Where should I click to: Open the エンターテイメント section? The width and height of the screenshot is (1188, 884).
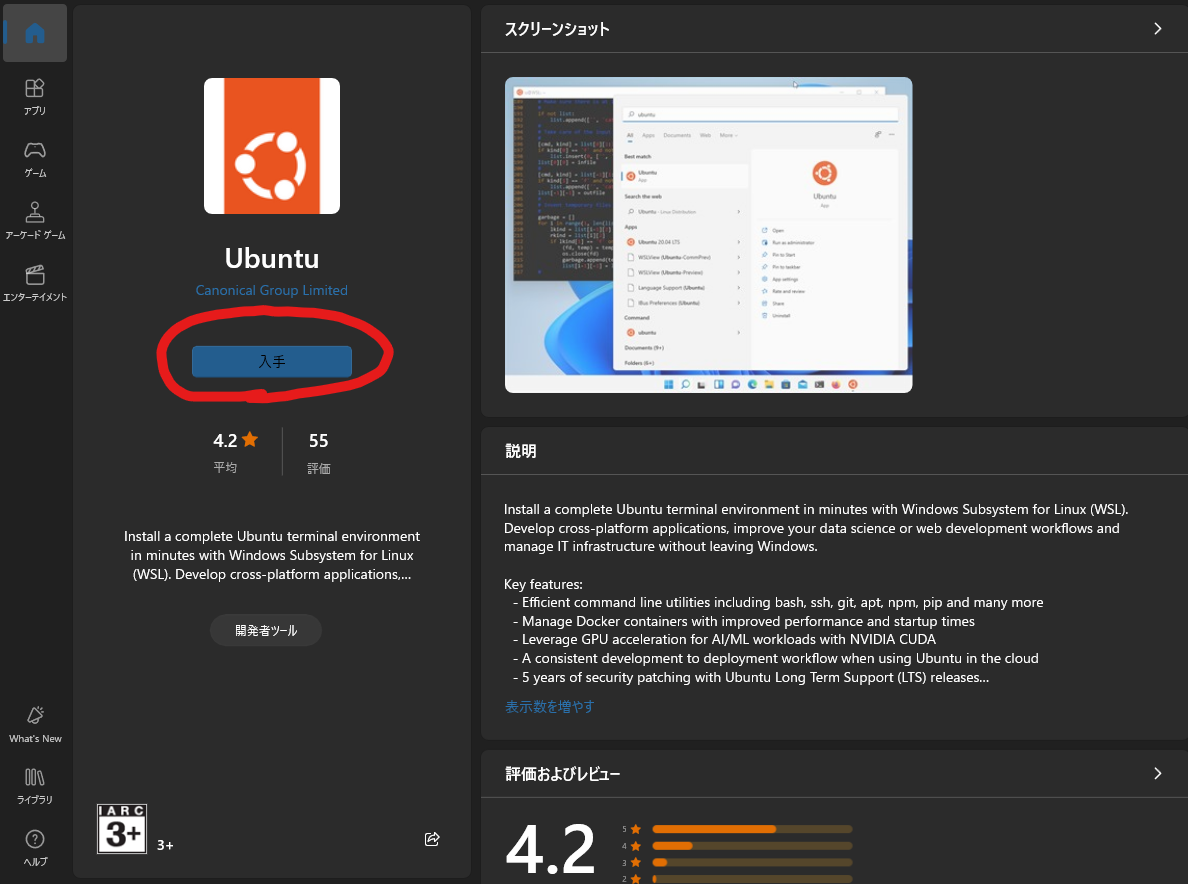pos(35,283)
